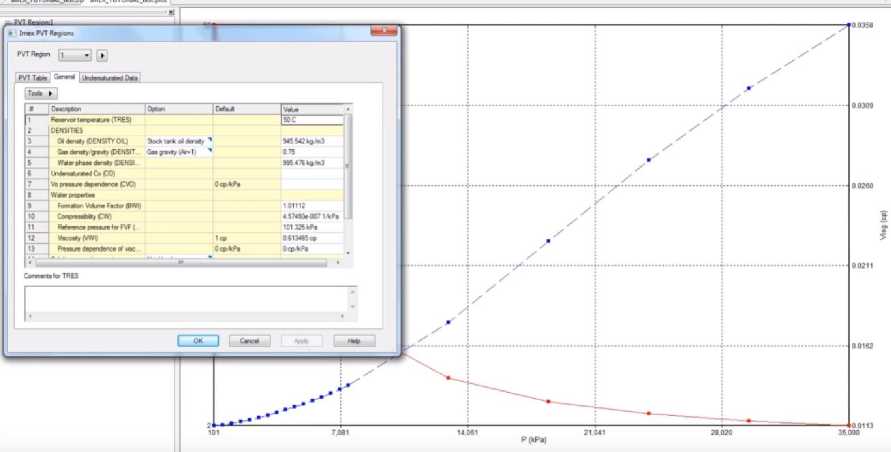The width and height of the screenshot is (891, 452).
Task: Click the Value column header
Action: click(x=313, y=109)
